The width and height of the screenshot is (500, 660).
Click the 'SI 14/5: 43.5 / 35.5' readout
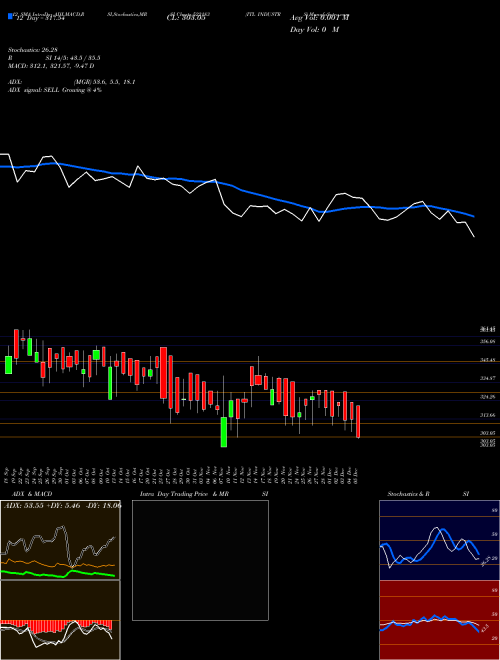[x=73, y=58]
